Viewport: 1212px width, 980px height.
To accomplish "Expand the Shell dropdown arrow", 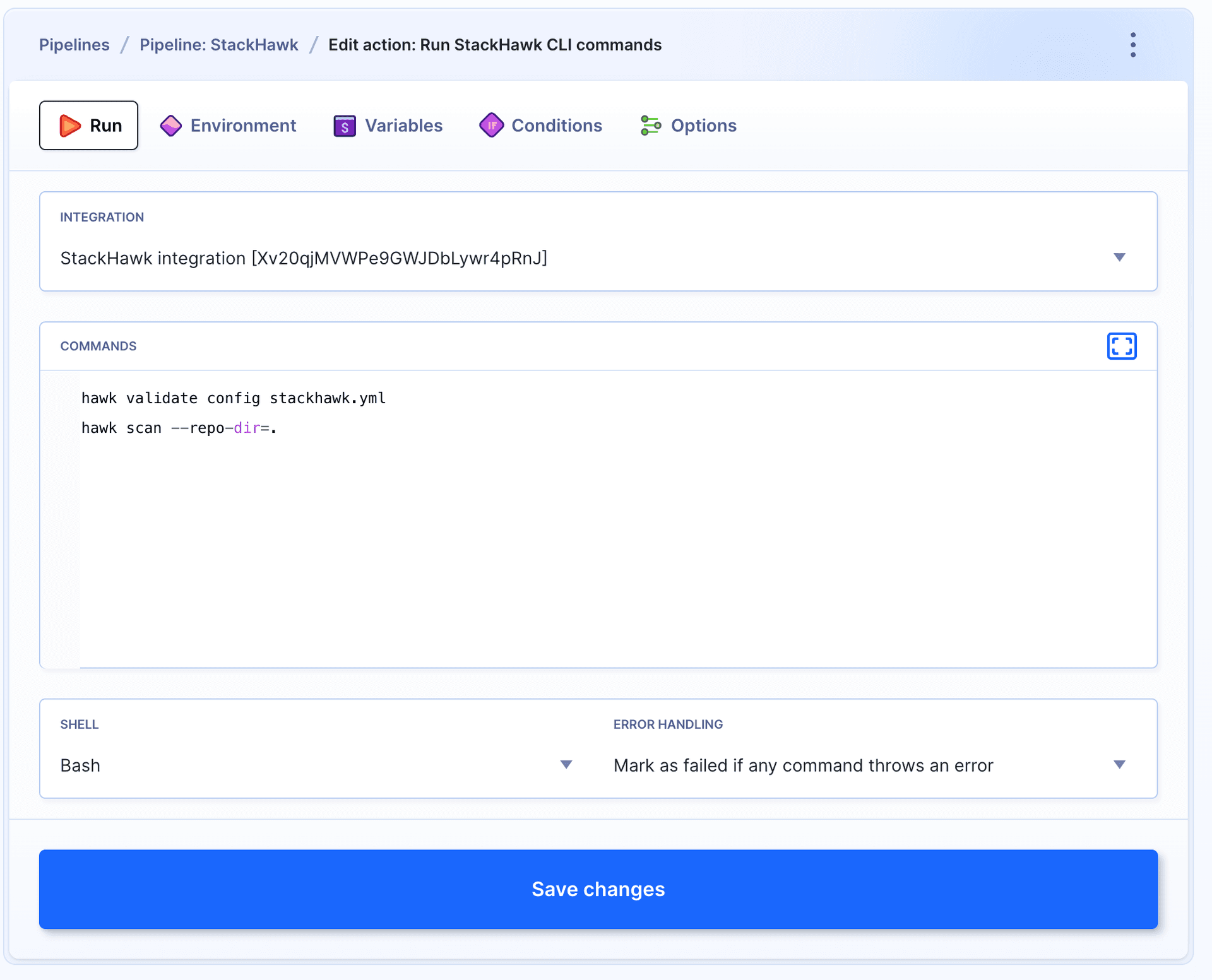I will coord(566,765).
